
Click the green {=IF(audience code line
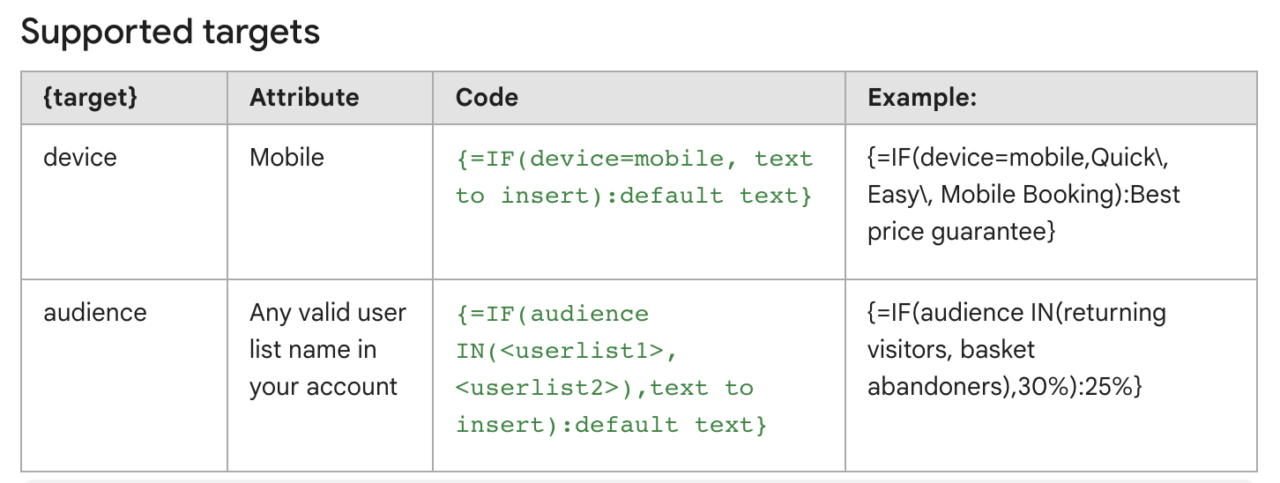552,314
